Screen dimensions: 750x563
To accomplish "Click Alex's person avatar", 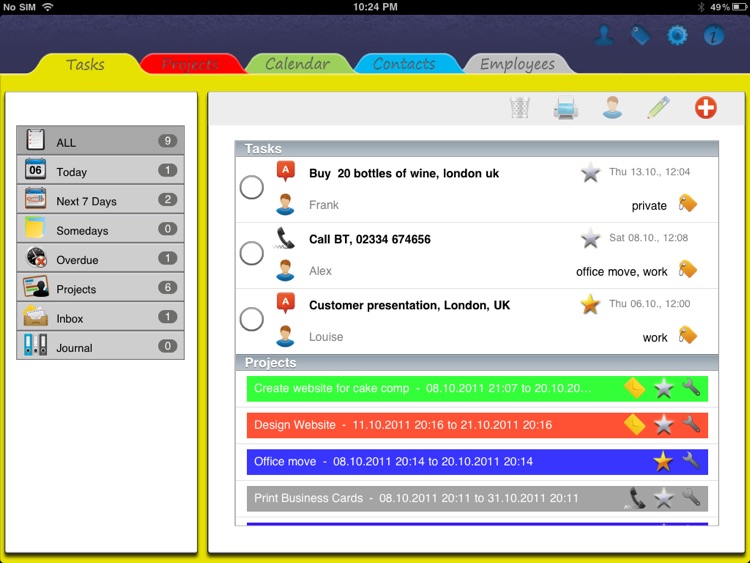I will point(285,271).
